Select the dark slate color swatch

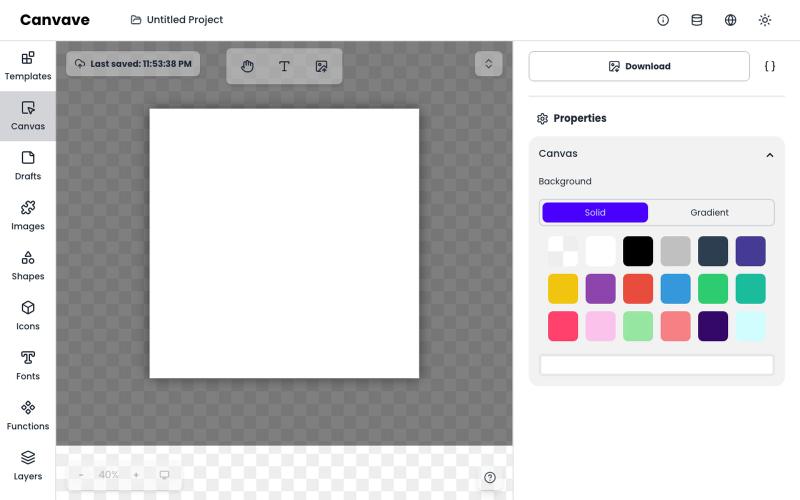coord(713,251)
